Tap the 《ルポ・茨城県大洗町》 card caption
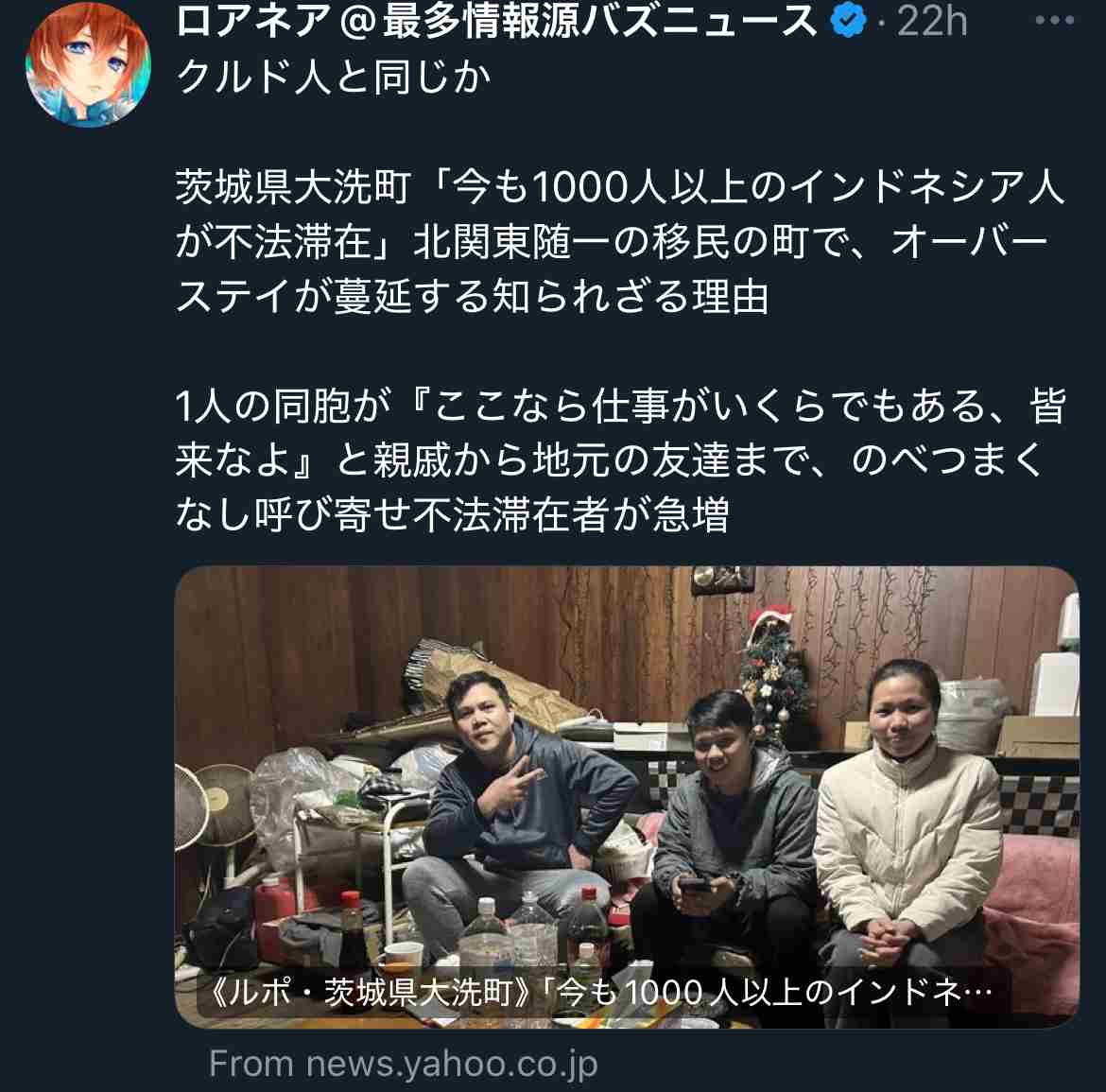This screenshot has width=1106, height=1092. point(601,993)
